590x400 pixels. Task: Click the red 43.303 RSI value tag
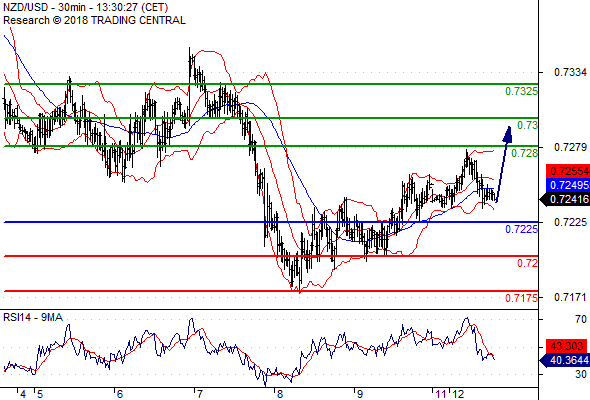pyautogui.click(x=566, y=346)
